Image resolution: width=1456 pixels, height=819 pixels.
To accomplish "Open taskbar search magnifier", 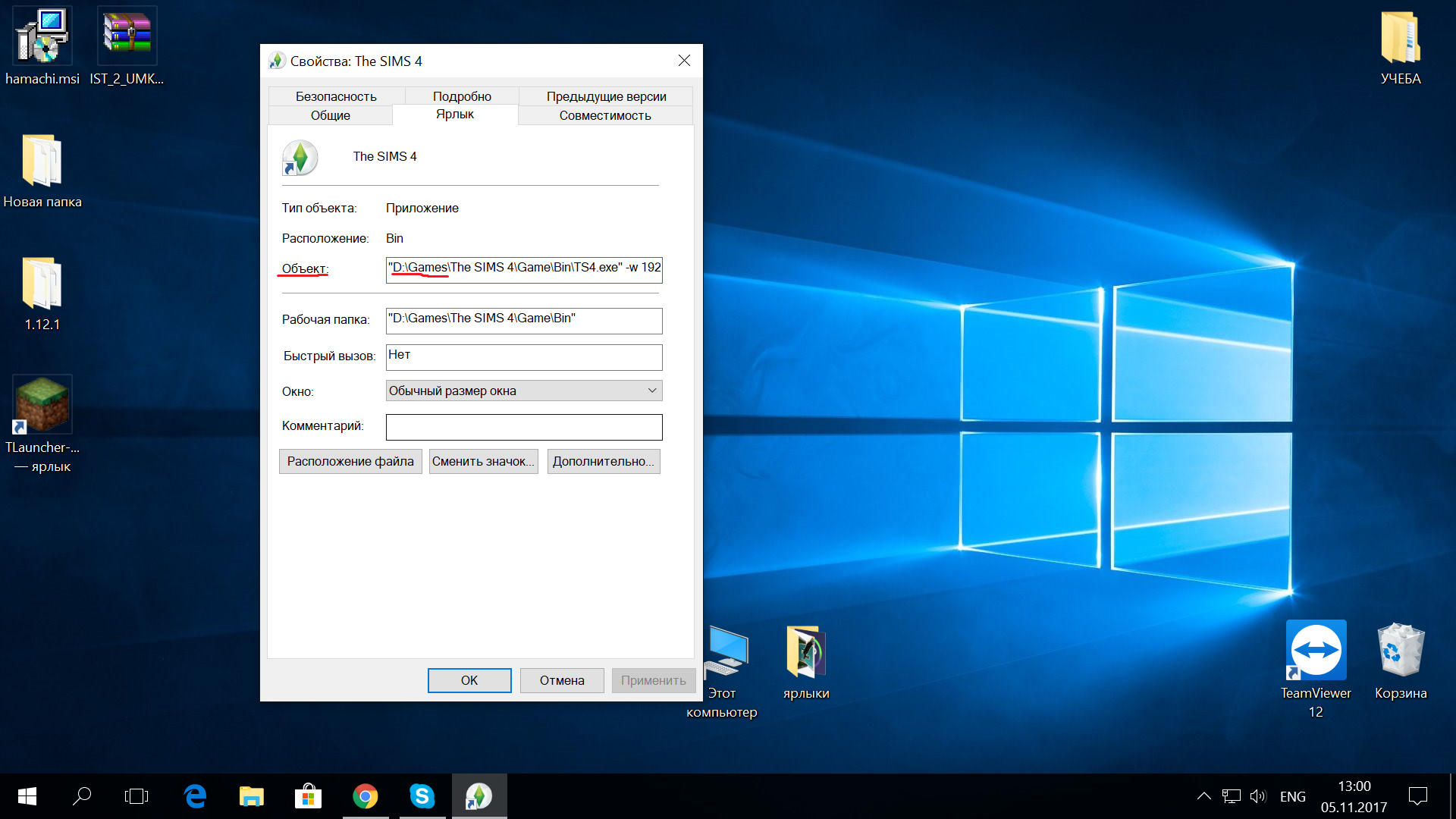I will [82, 796].
